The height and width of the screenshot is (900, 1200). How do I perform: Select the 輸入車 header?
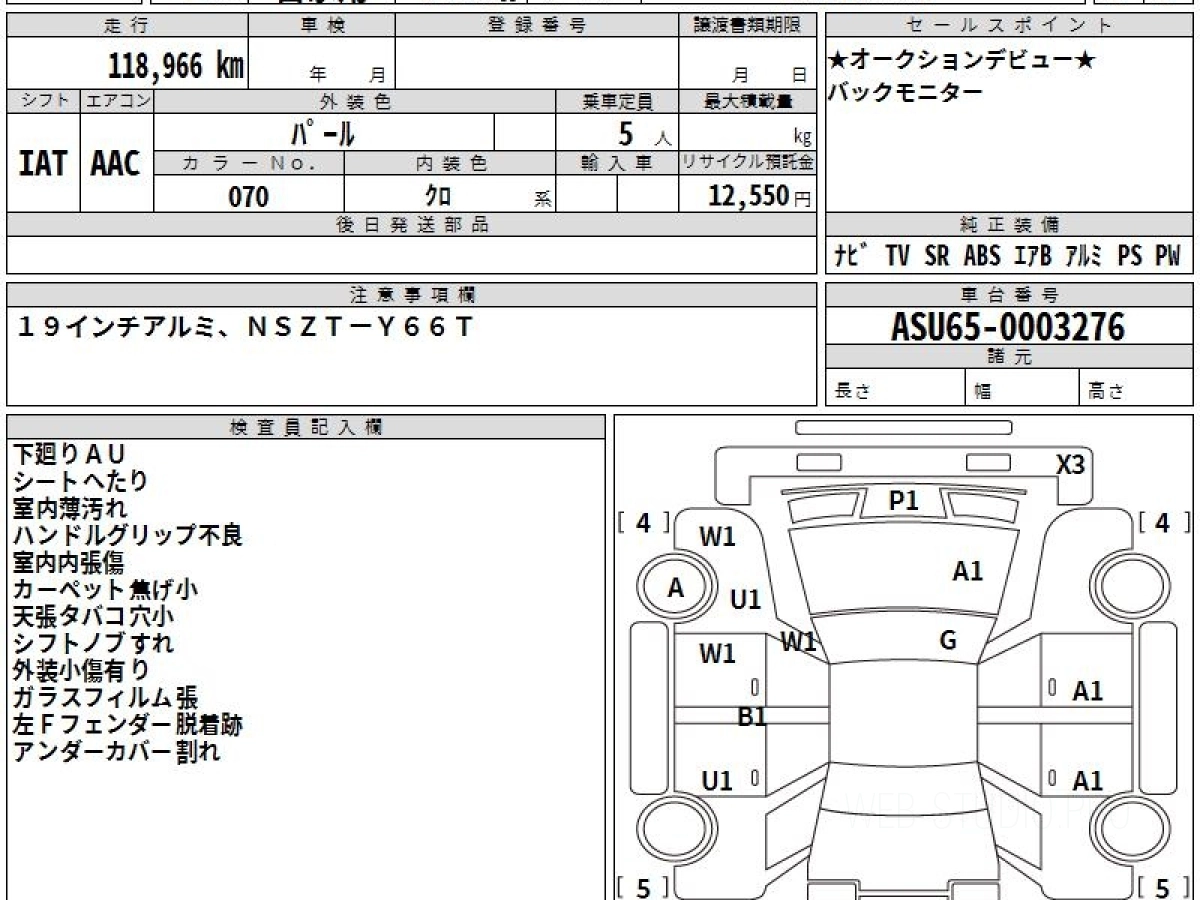(617, 163)
